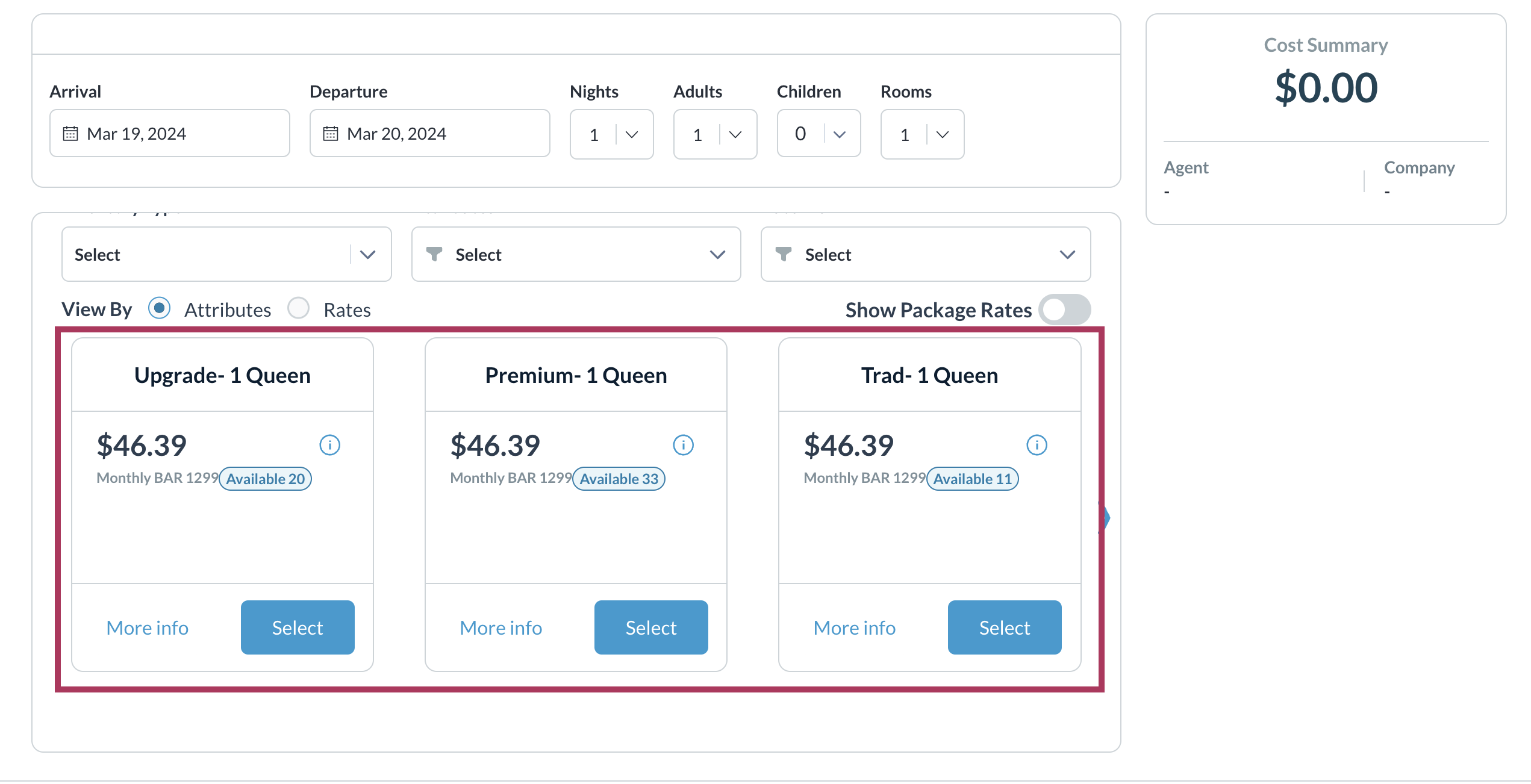Image resolution: width=1531 pixels, height=784 pixels.
Task: Click the Departure date field
Action: coord(430,133)
